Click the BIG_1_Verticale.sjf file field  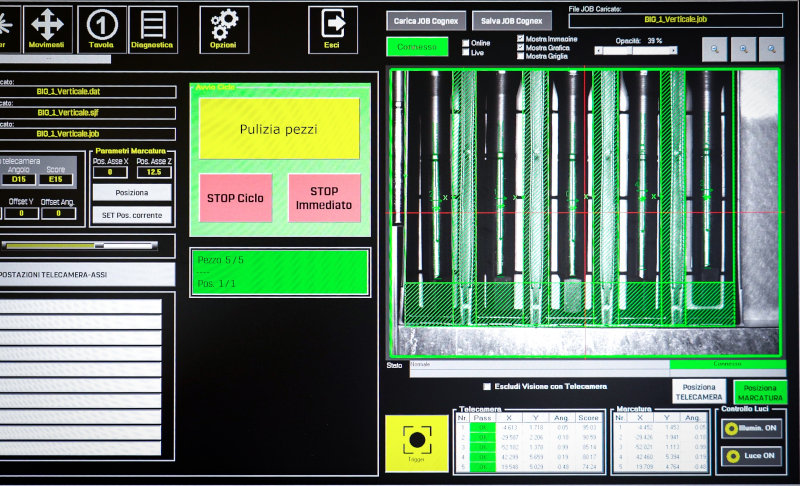[88, 113]
